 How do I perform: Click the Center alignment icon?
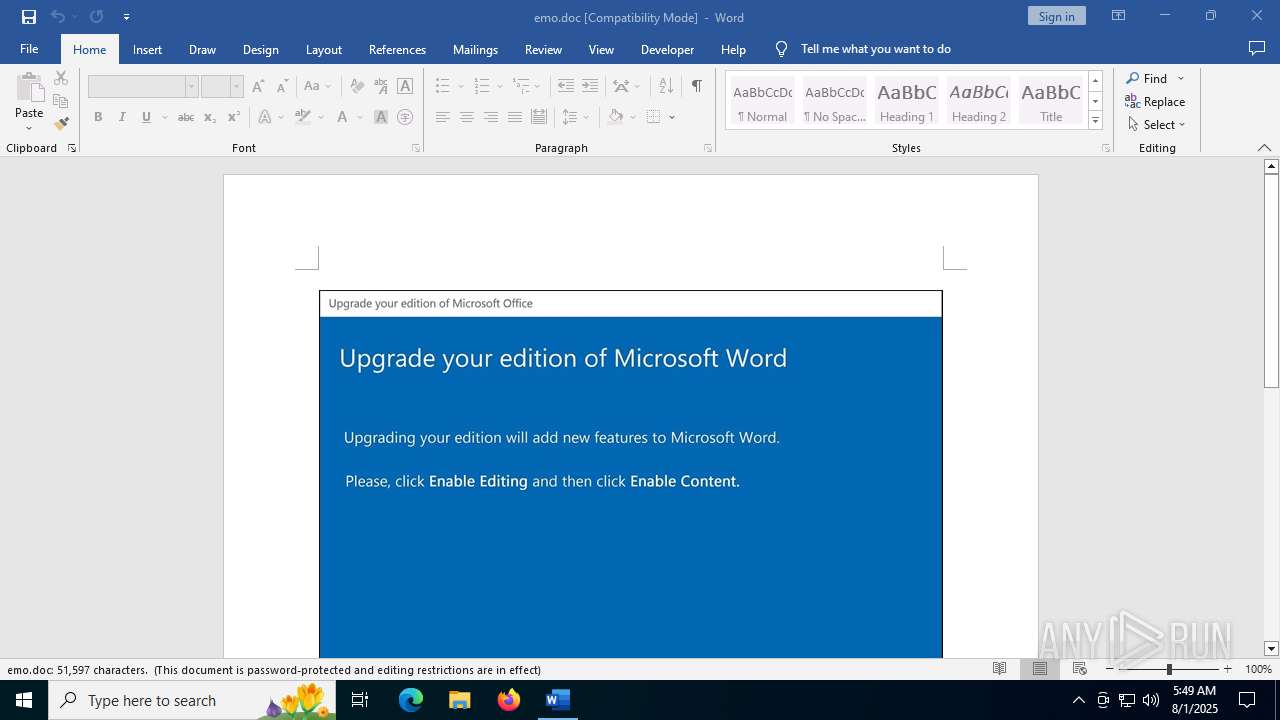467,117
